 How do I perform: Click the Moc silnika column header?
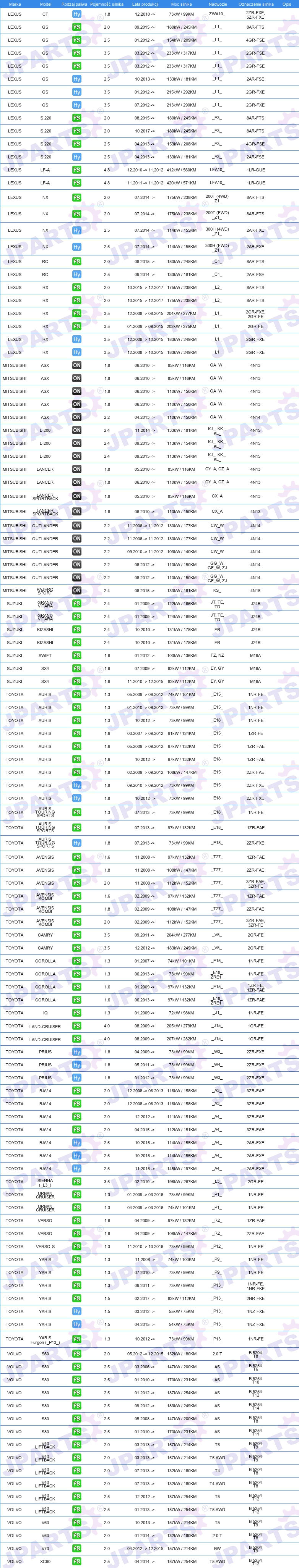click(x=181, y=4)
